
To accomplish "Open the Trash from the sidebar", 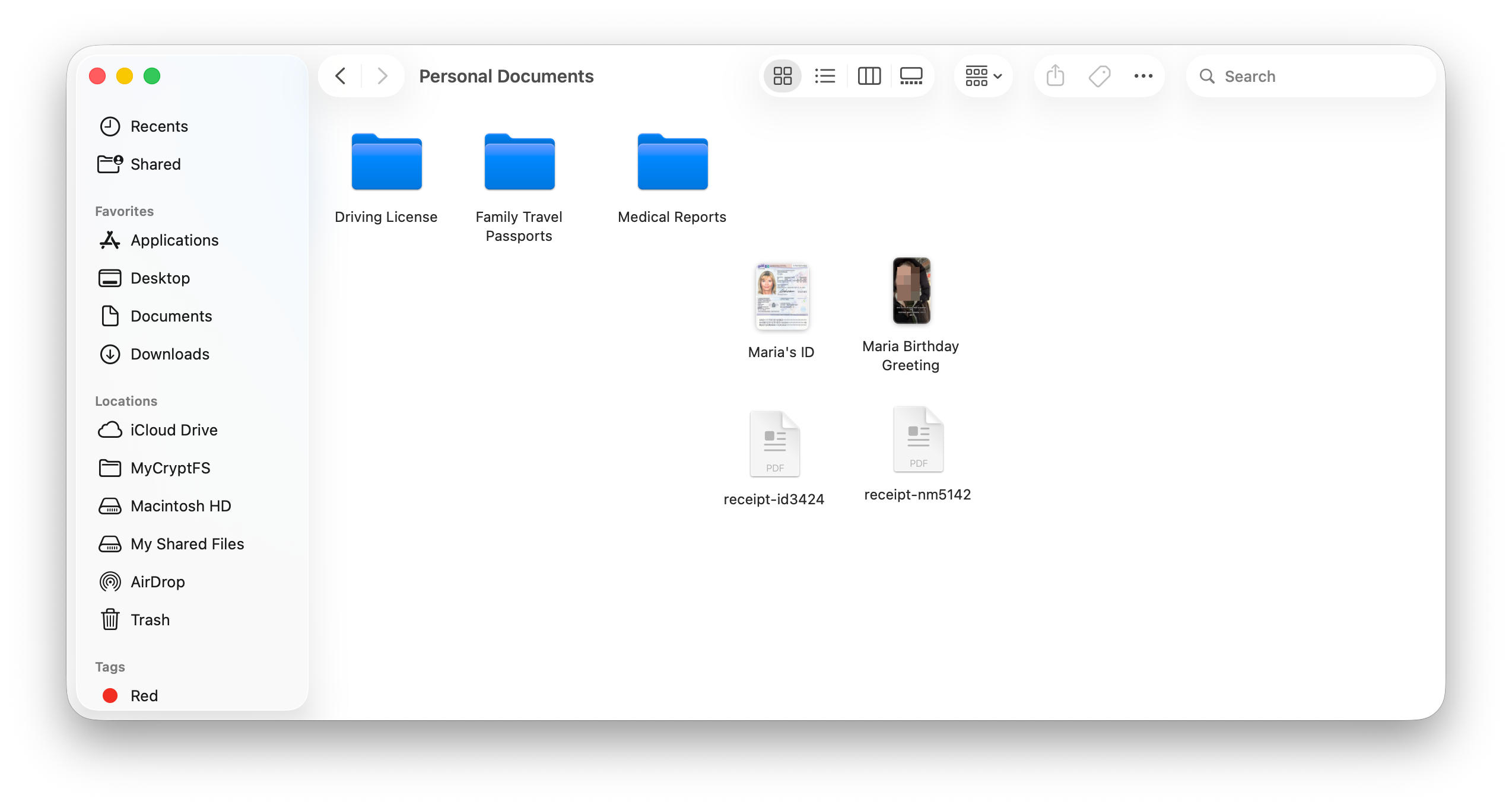I will (x=150, y=619).
